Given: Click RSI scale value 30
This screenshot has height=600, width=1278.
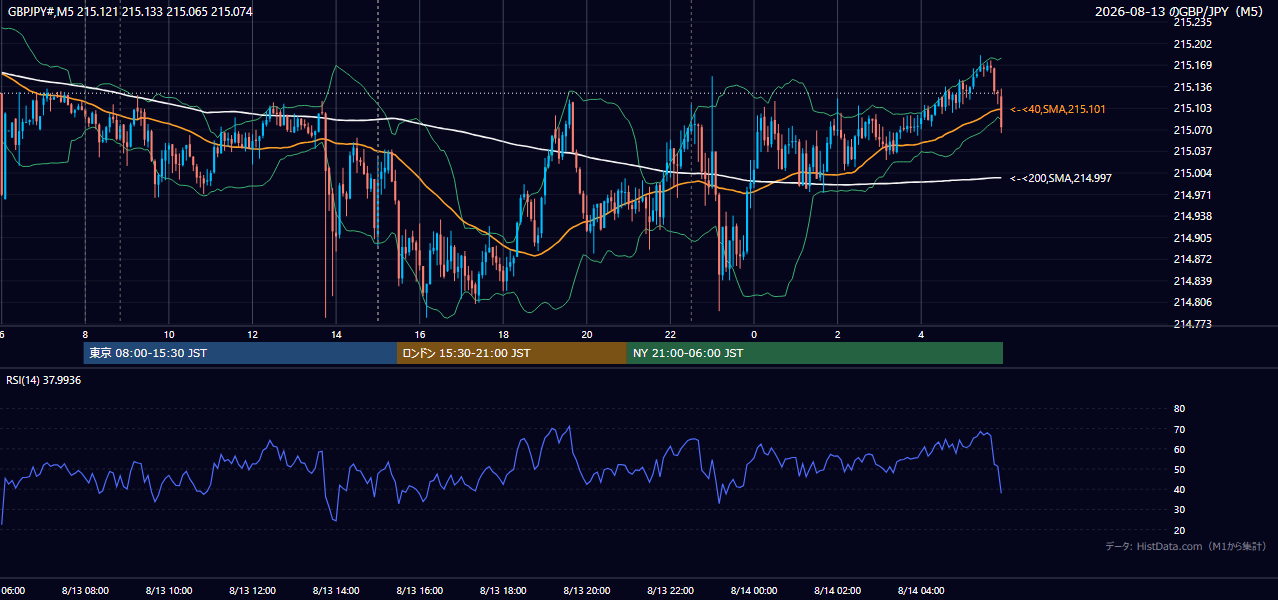Looking at the screenshot, I should tap(1179, 510).
